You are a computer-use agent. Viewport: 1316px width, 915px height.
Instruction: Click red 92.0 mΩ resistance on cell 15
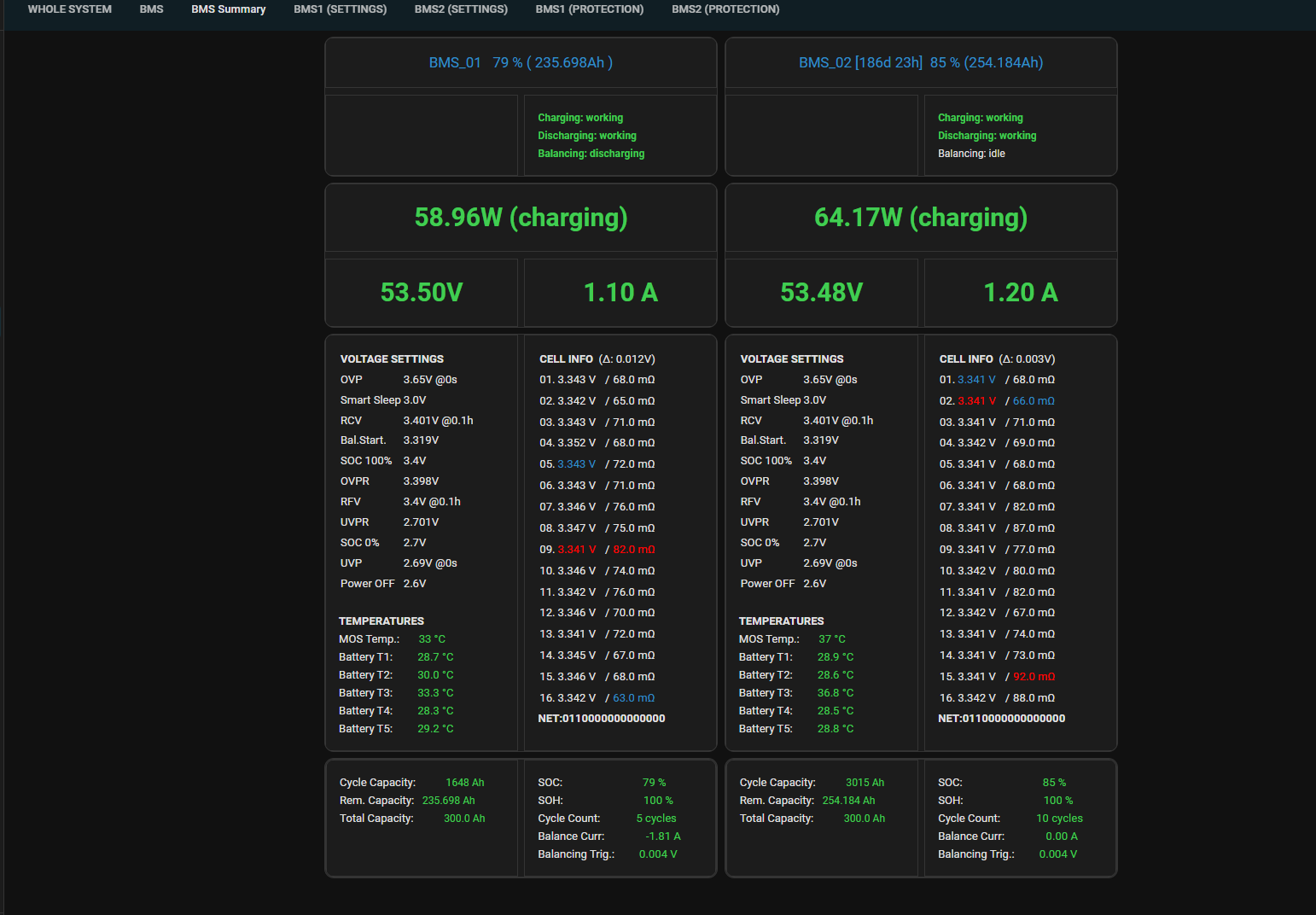pyautogui.click(x=1034, y=677)
